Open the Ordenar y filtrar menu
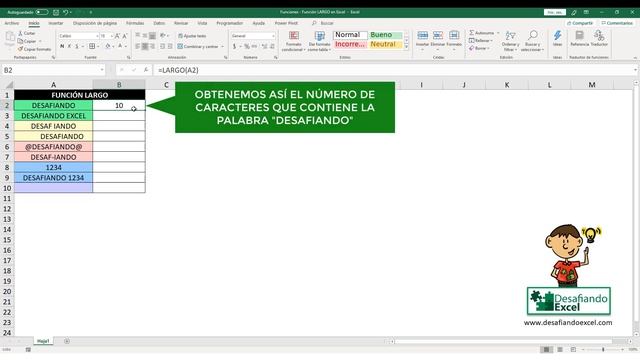Image resolution: width=640 pixels, height=360 pixels. [510, 41]
